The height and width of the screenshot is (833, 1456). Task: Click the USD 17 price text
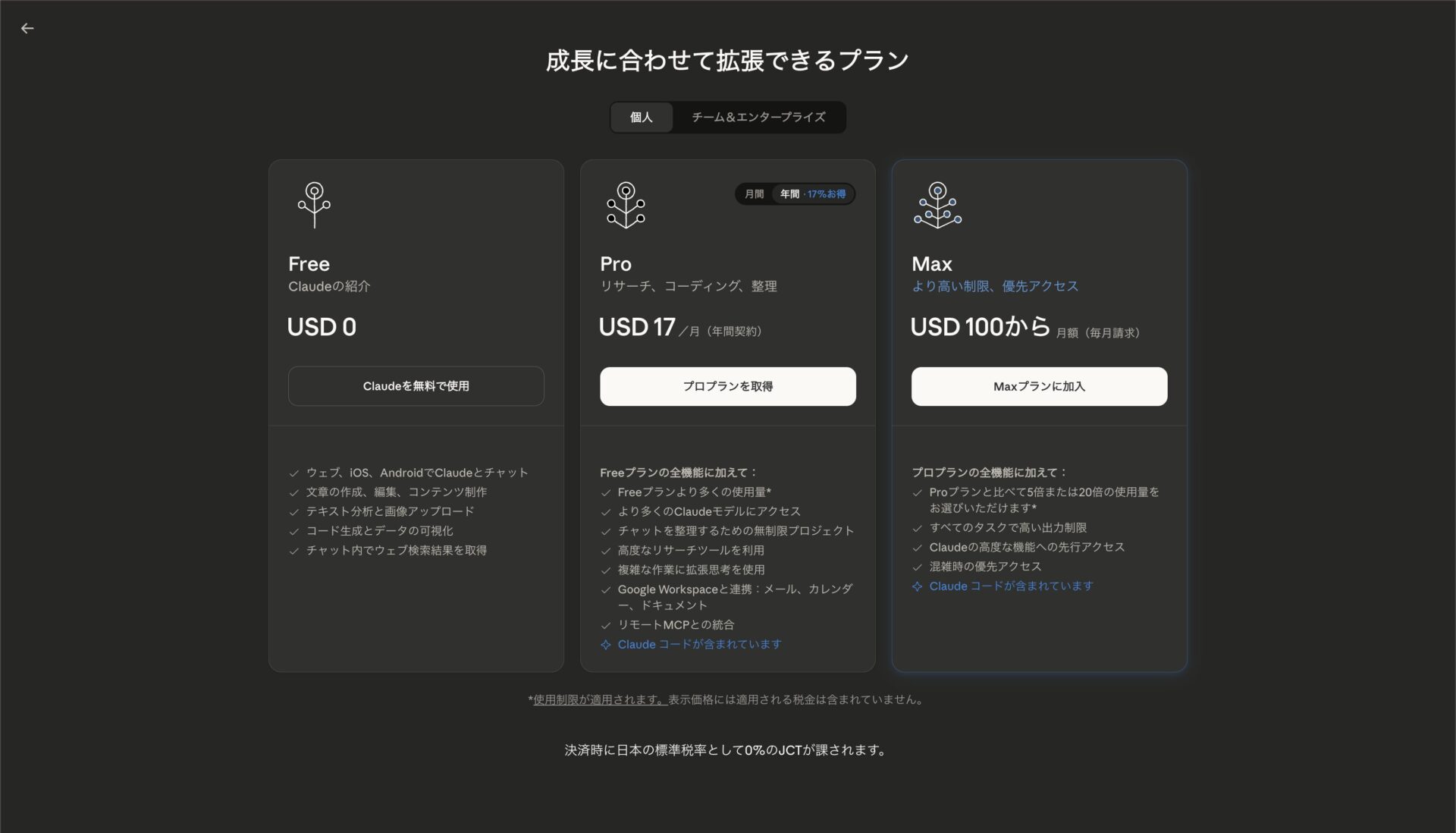pyautogui.click(x=637, y=327)
